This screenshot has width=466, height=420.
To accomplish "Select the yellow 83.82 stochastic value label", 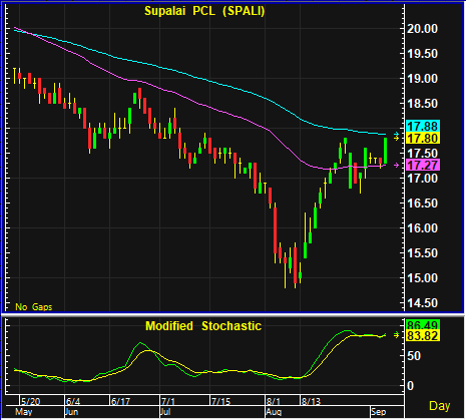I will (x=423, y=335).
